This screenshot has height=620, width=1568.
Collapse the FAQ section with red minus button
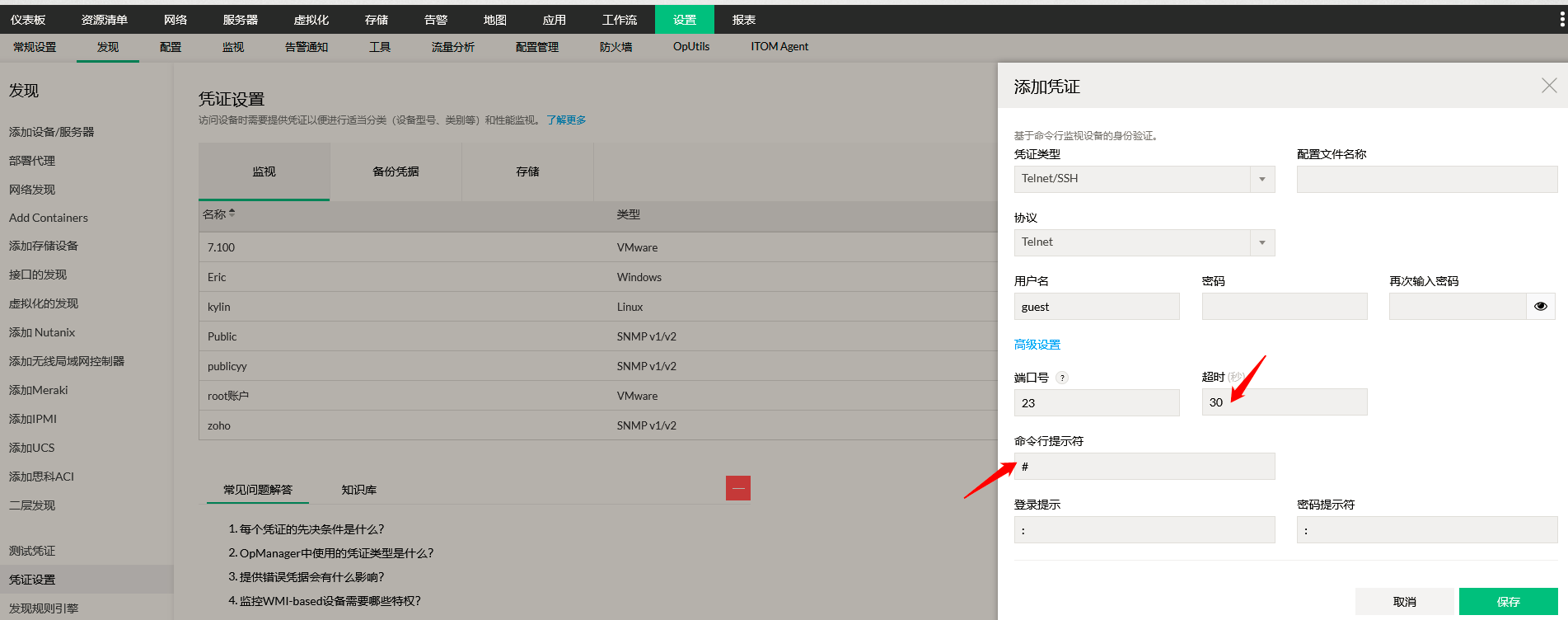click(738, 488)
